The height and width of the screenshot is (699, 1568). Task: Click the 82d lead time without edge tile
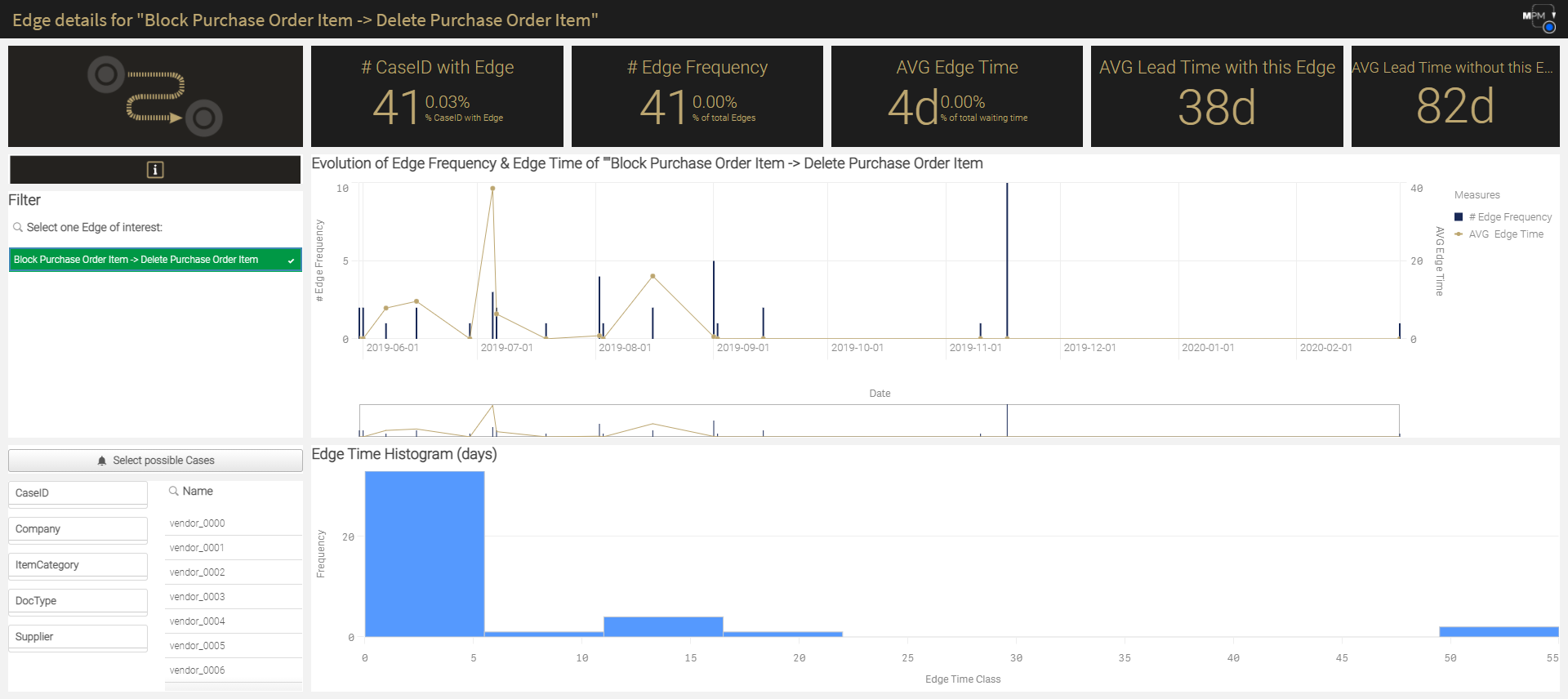point(1455,96)
